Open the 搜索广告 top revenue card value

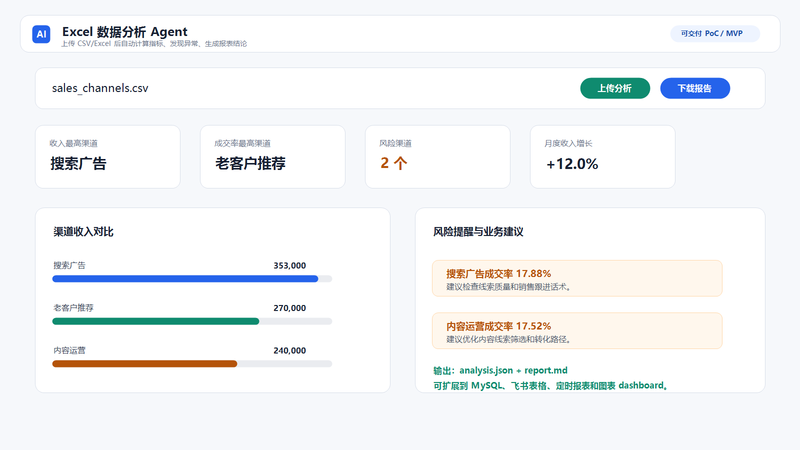click(78, 164)
